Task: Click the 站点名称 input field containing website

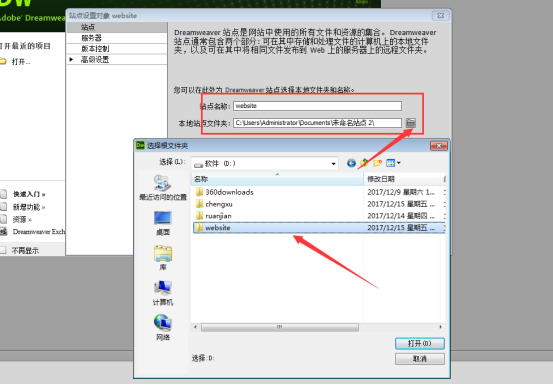Action: click(x=317, y=106)
